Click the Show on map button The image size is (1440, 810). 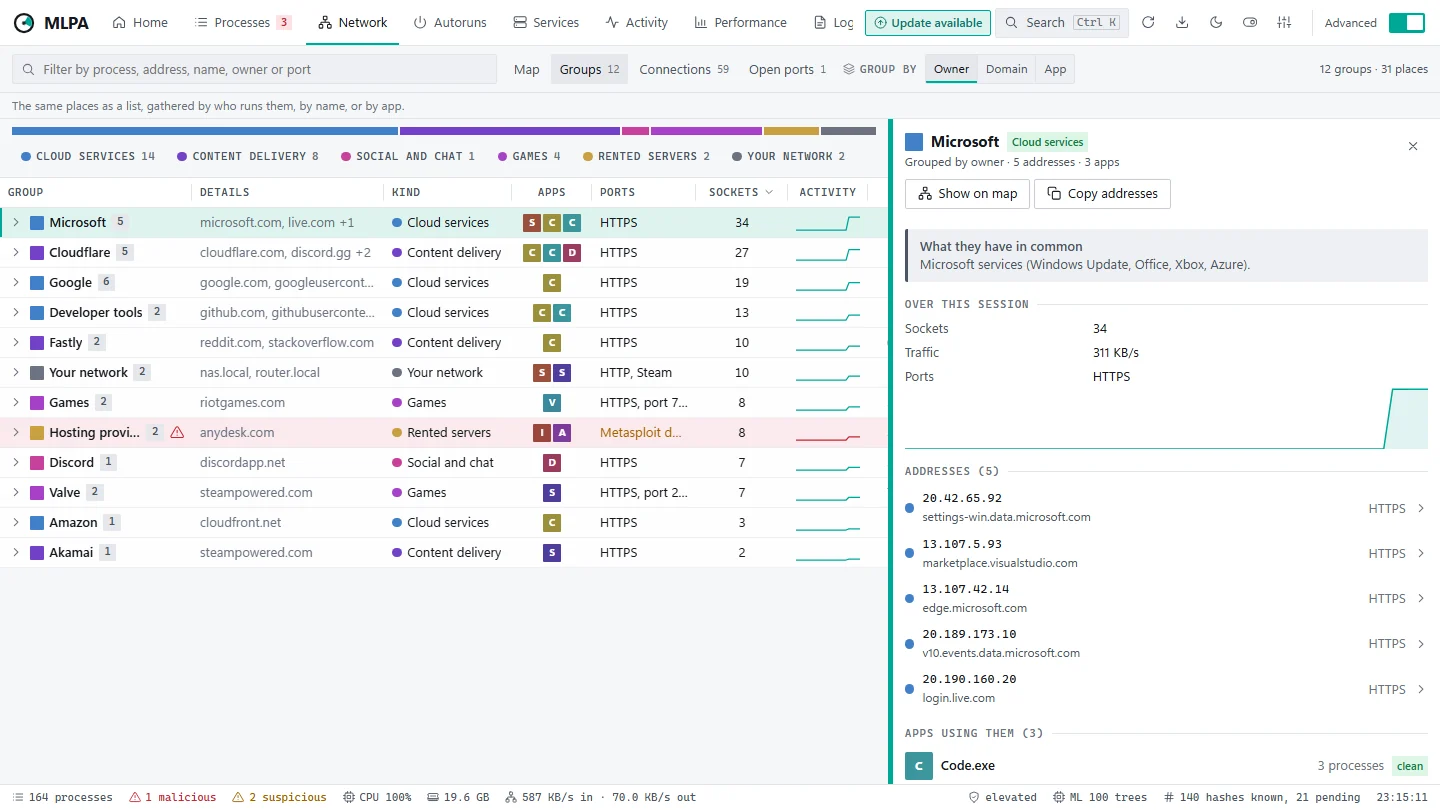pyautogui.click(x=967, y=193)
